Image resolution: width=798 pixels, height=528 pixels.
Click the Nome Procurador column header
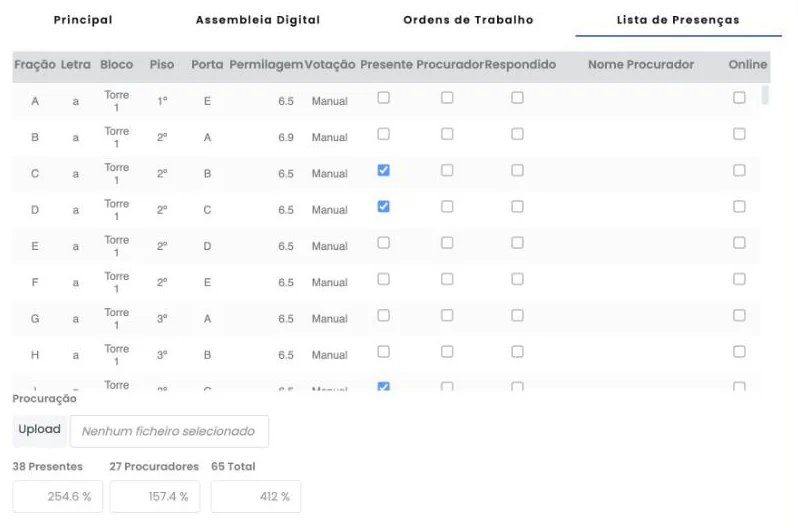tap(641, 65)
